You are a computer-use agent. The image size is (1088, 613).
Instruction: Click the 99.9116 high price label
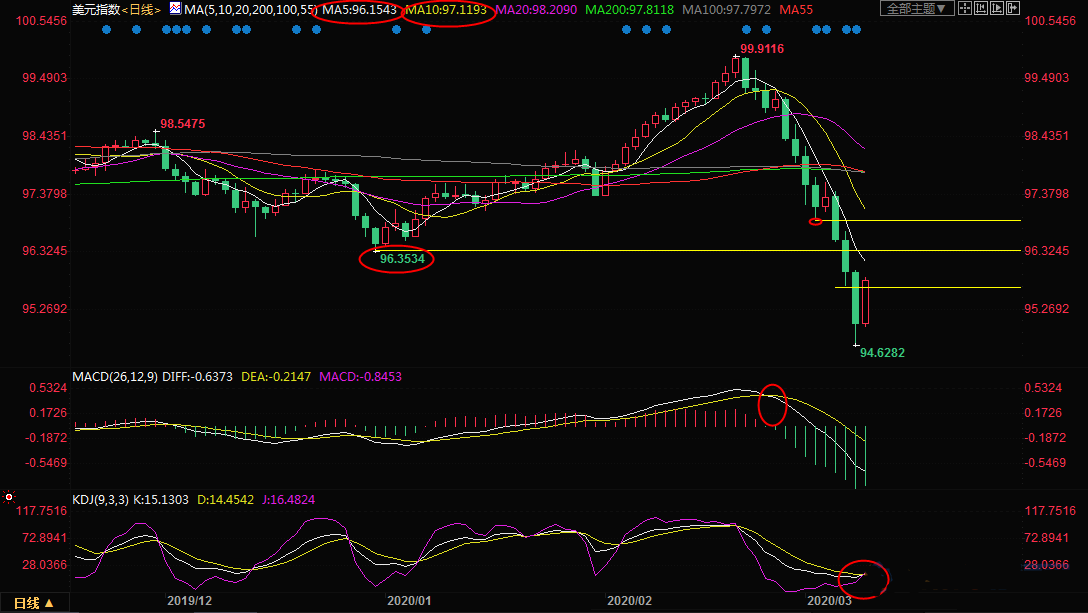761,49
